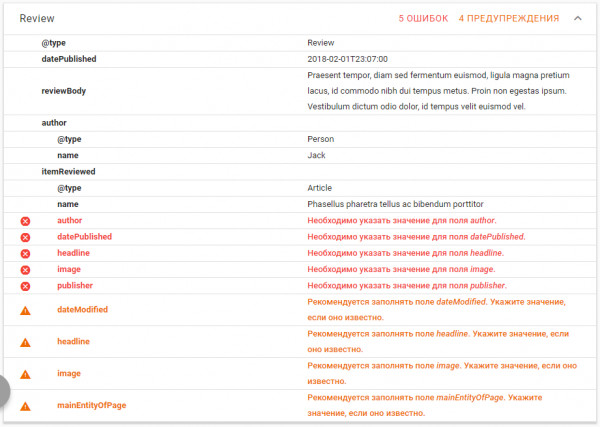The width and height of the screenshot is (600, 427).
Task: Select the itemReviewed property row
Action: (300, 172)
